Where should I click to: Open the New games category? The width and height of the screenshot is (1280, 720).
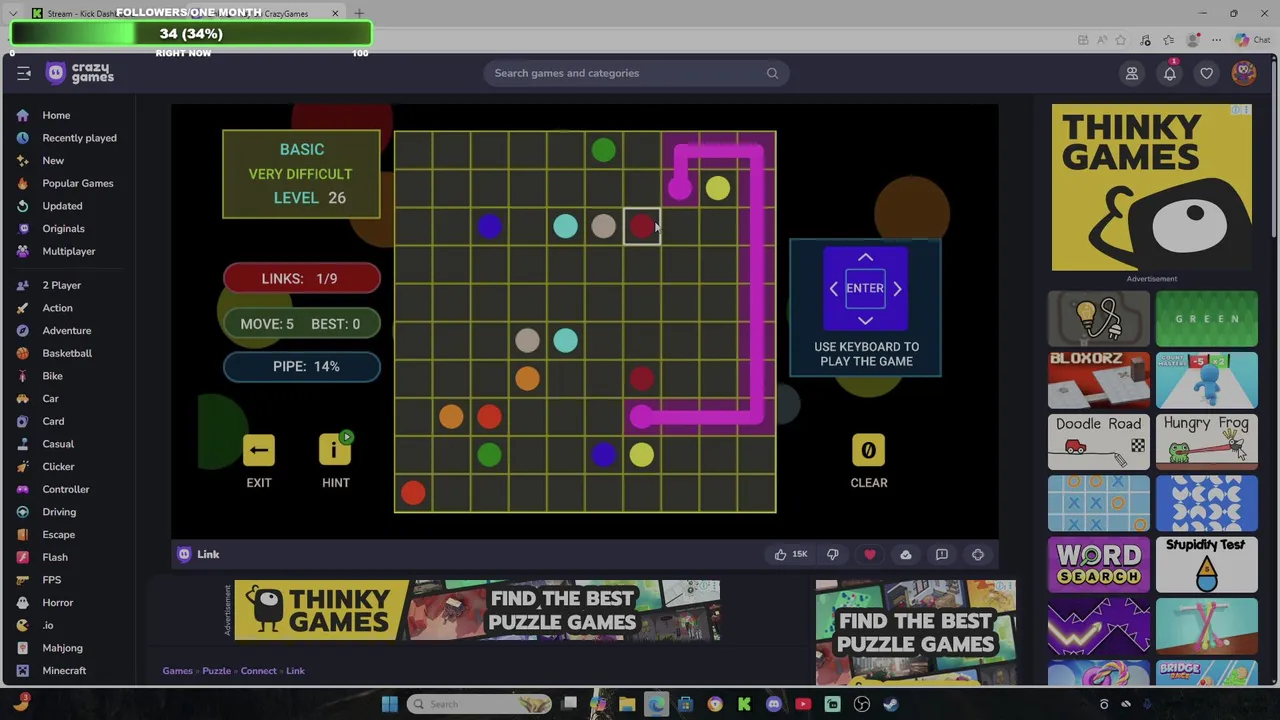(53, 161)
